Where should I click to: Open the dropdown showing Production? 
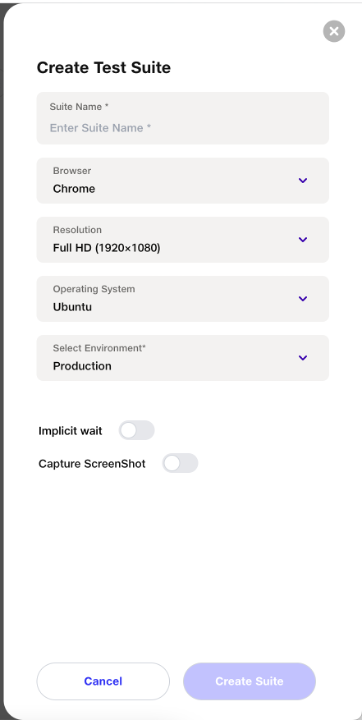click(x=183, y=358)
